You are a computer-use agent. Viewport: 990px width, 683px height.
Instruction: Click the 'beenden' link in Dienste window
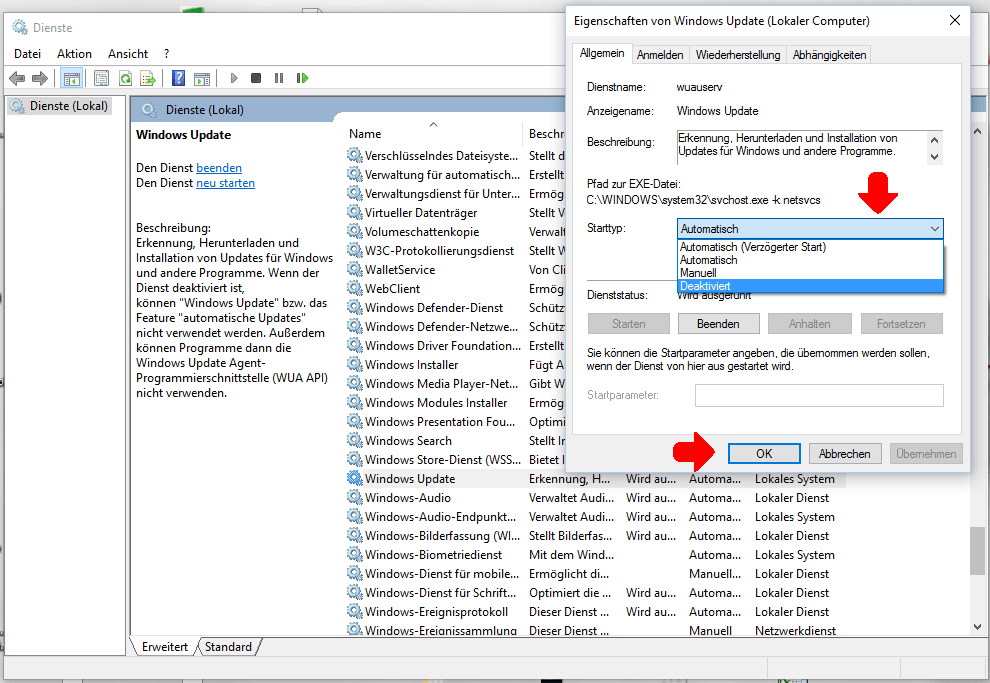pyautogui.click(x=219, y=168)
